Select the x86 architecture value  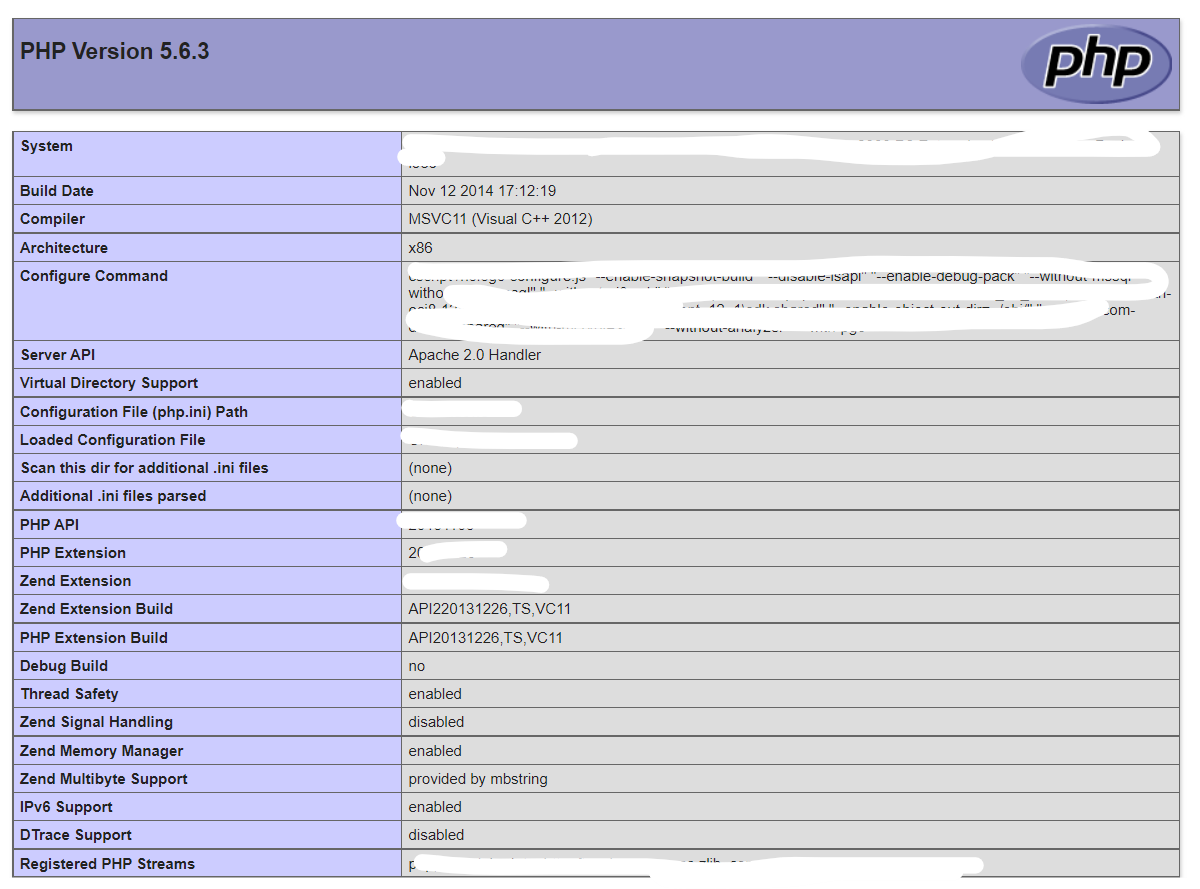[x=421, y=248]
